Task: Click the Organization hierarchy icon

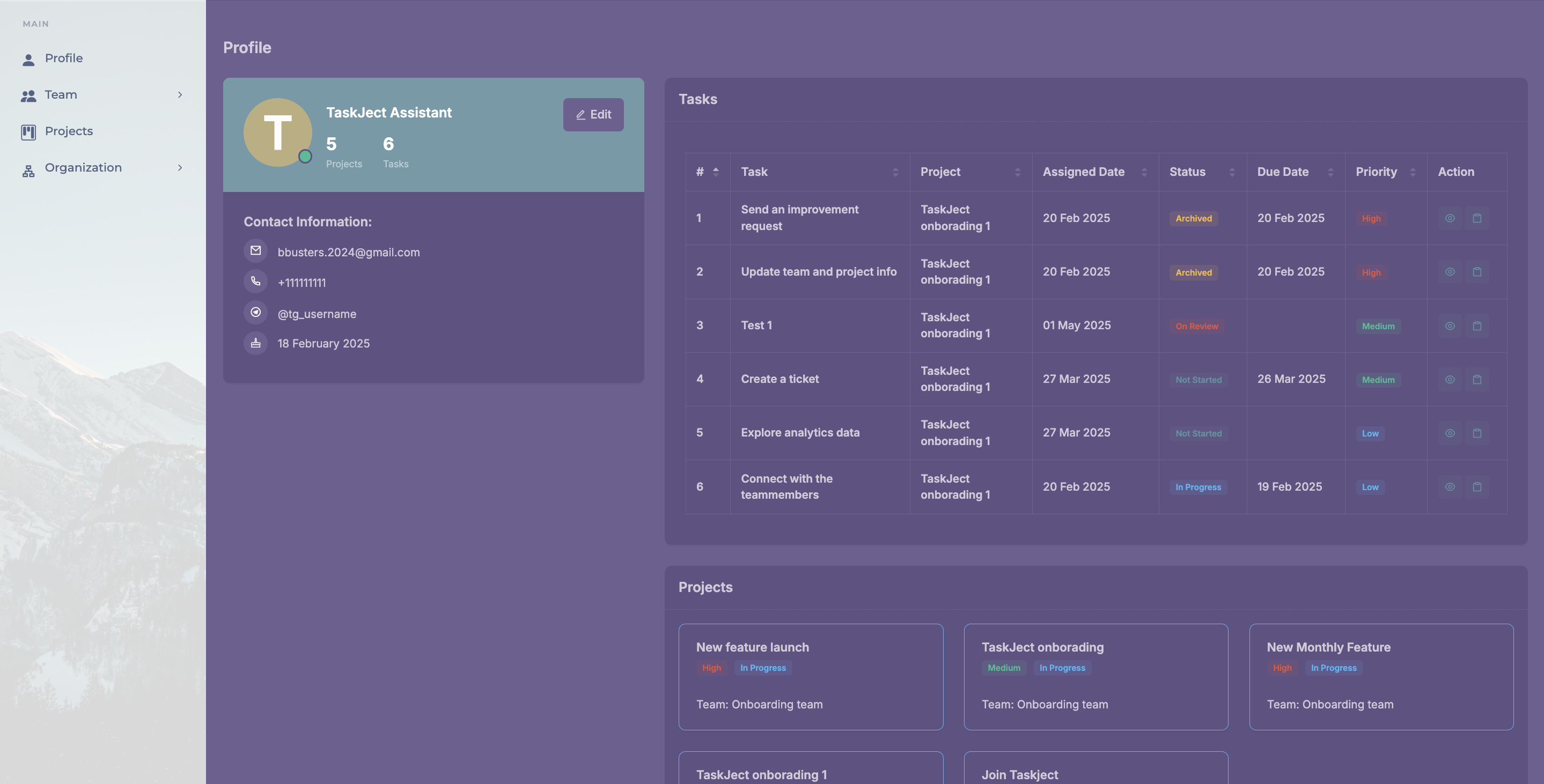Action: click(x=28, y=171)
